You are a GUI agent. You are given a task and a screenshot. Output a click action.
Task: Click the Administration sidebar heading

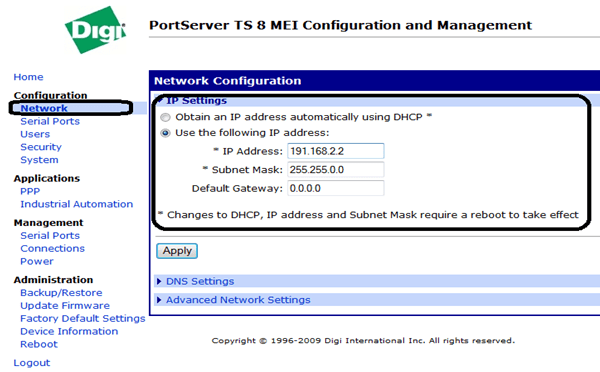point(53,280)
